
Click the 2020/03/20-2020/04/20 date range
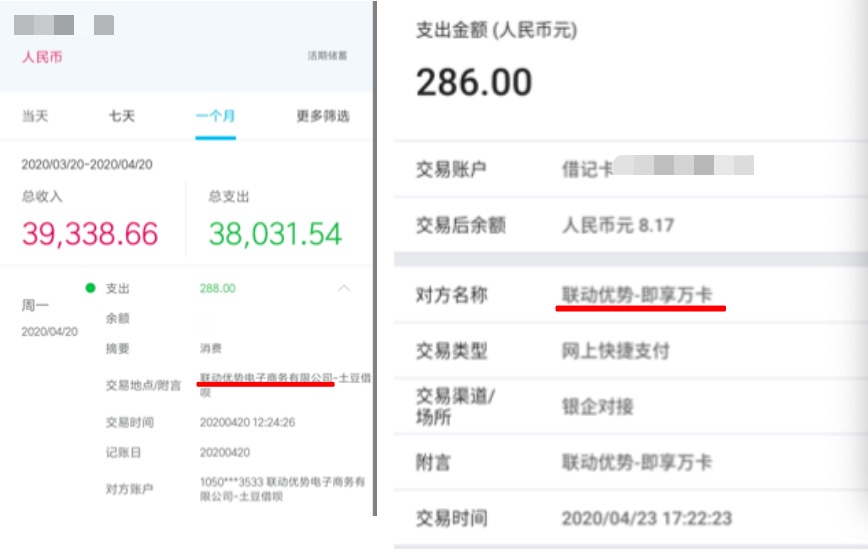click(88, 164)
